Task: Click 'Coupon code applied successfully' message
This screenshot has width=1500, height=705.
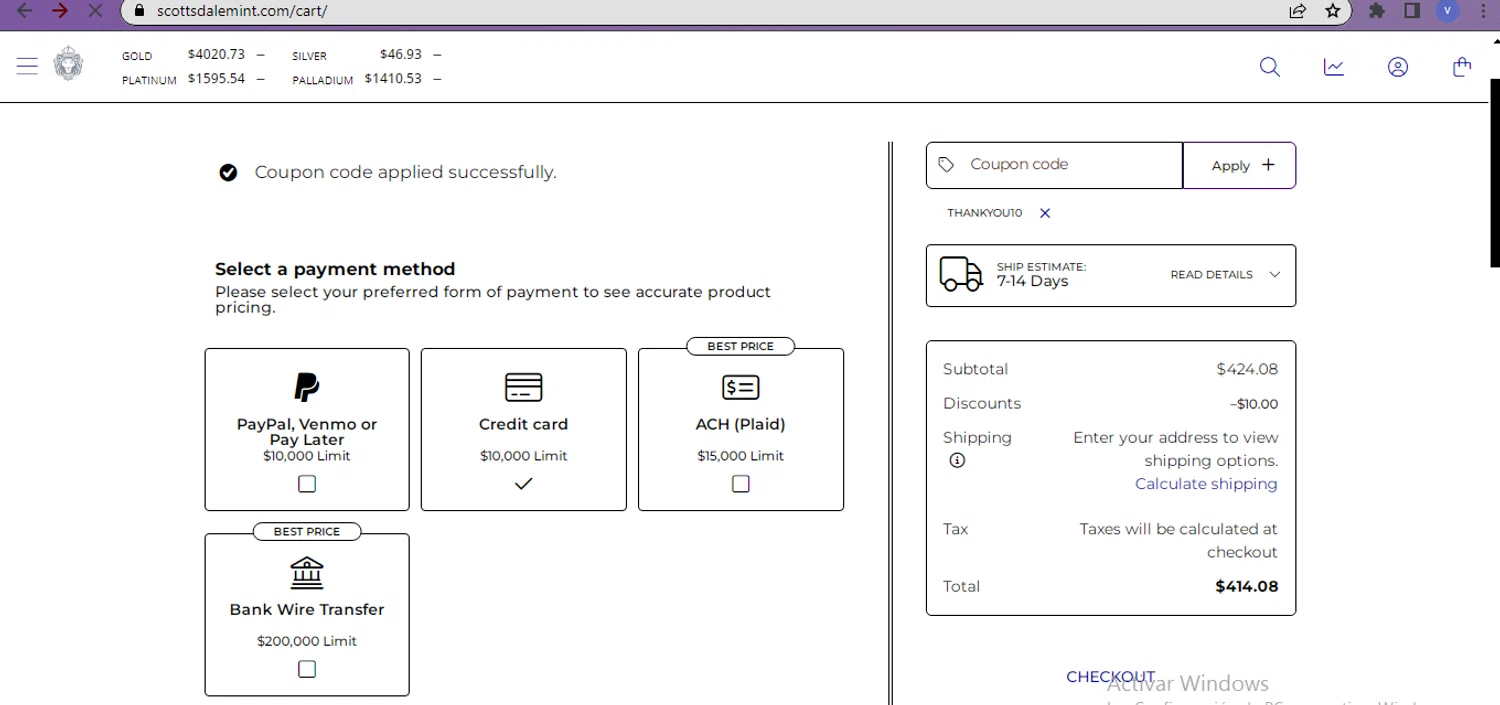Action: coord(405,172)
